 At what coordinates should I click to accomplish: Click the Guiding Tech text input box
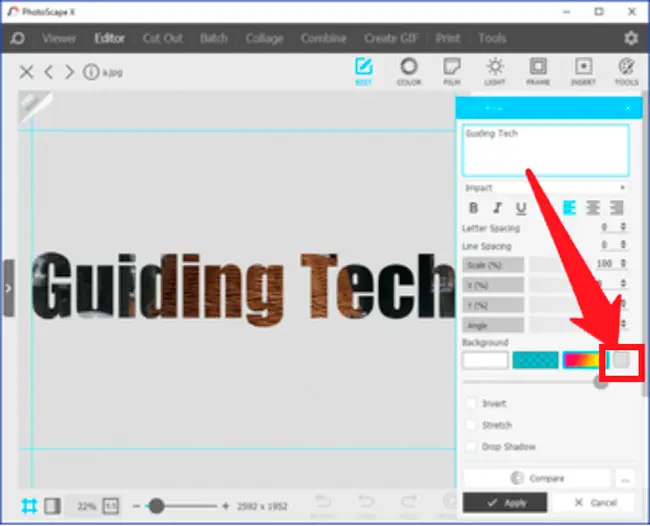(x=545, y=150)
